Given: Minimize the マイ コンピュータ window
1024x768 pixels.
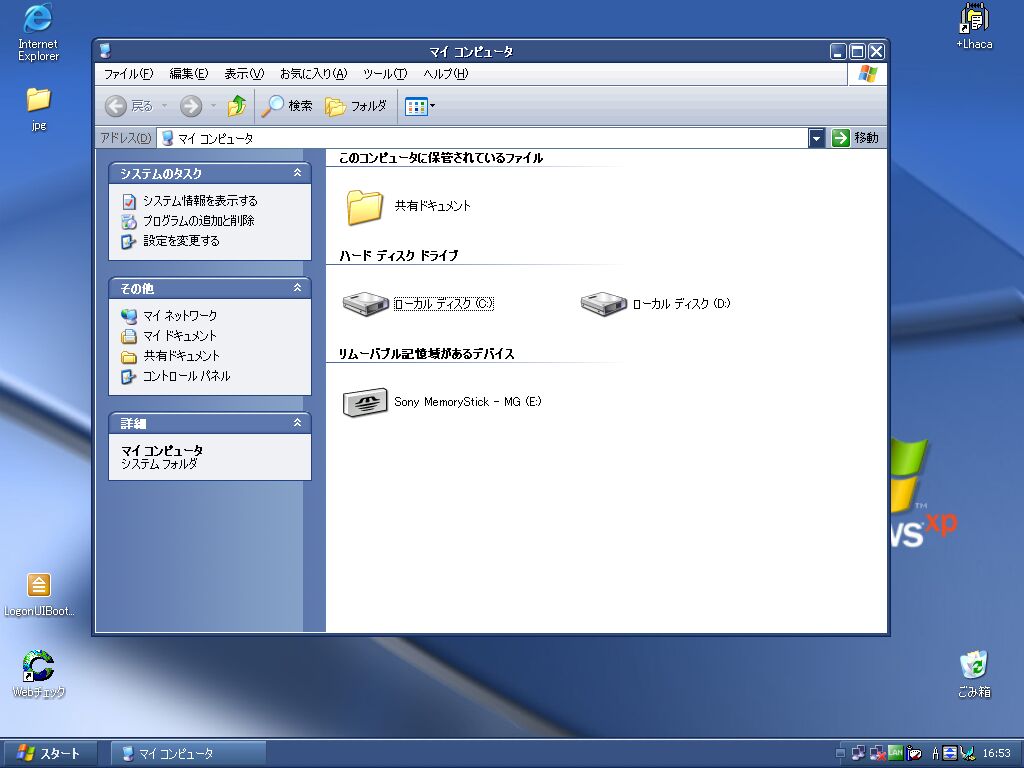Looking at the screenshot, I should click(839, 52).
